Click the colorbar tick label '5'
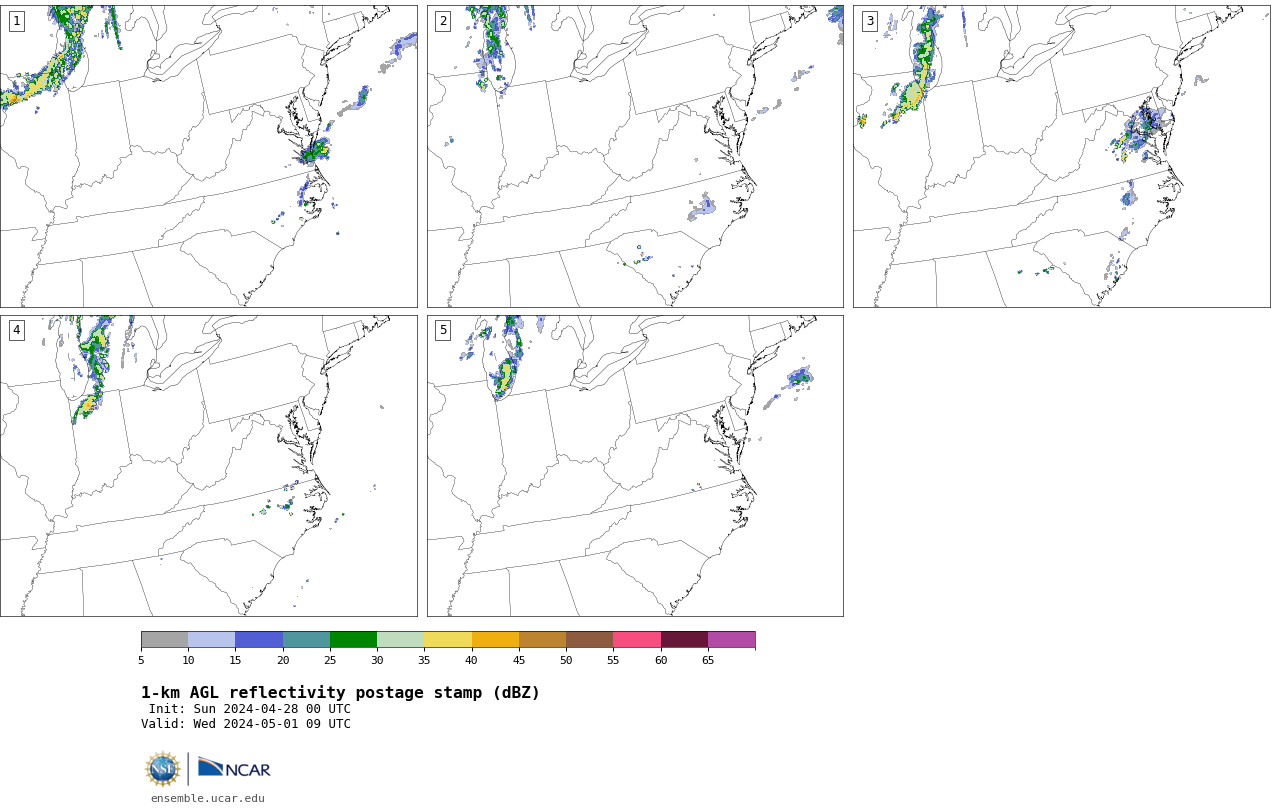1280x809 pixels. [141, 660]
